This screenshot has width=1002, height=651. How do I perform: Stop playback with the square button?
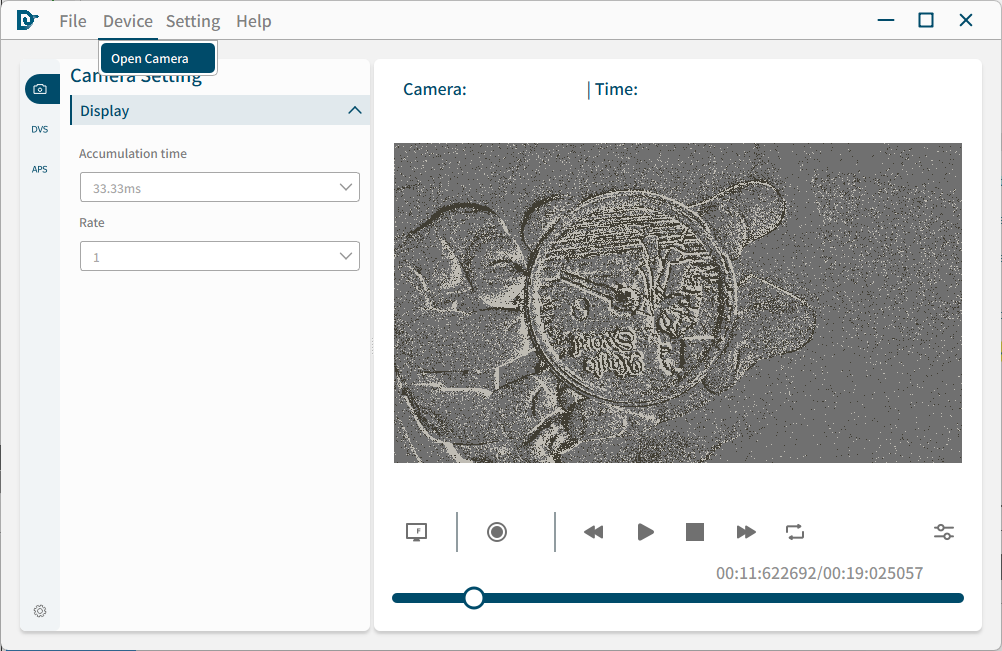tap(695, 532)
